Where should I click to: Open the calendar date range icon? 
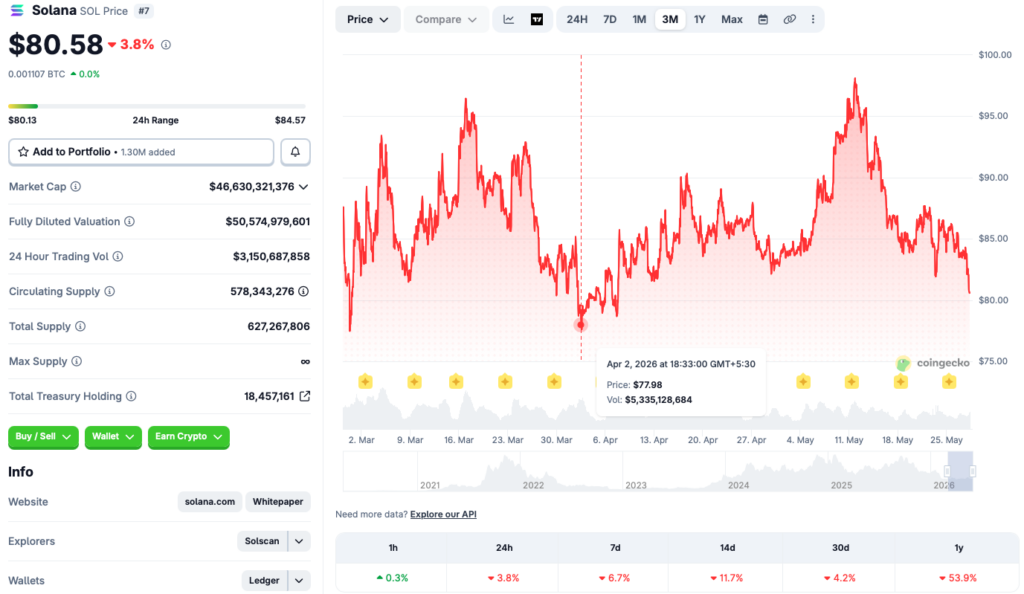[763, 20]
